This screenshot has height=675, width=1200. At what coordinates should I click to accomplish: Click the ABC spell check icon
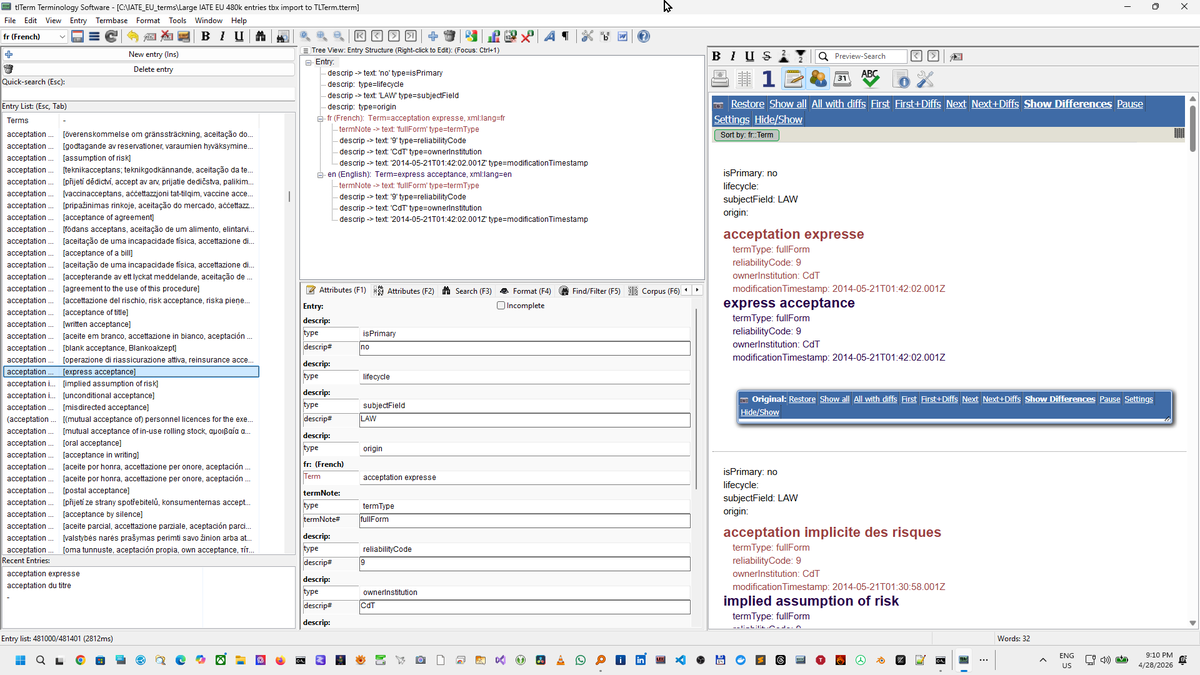(871, 78)
